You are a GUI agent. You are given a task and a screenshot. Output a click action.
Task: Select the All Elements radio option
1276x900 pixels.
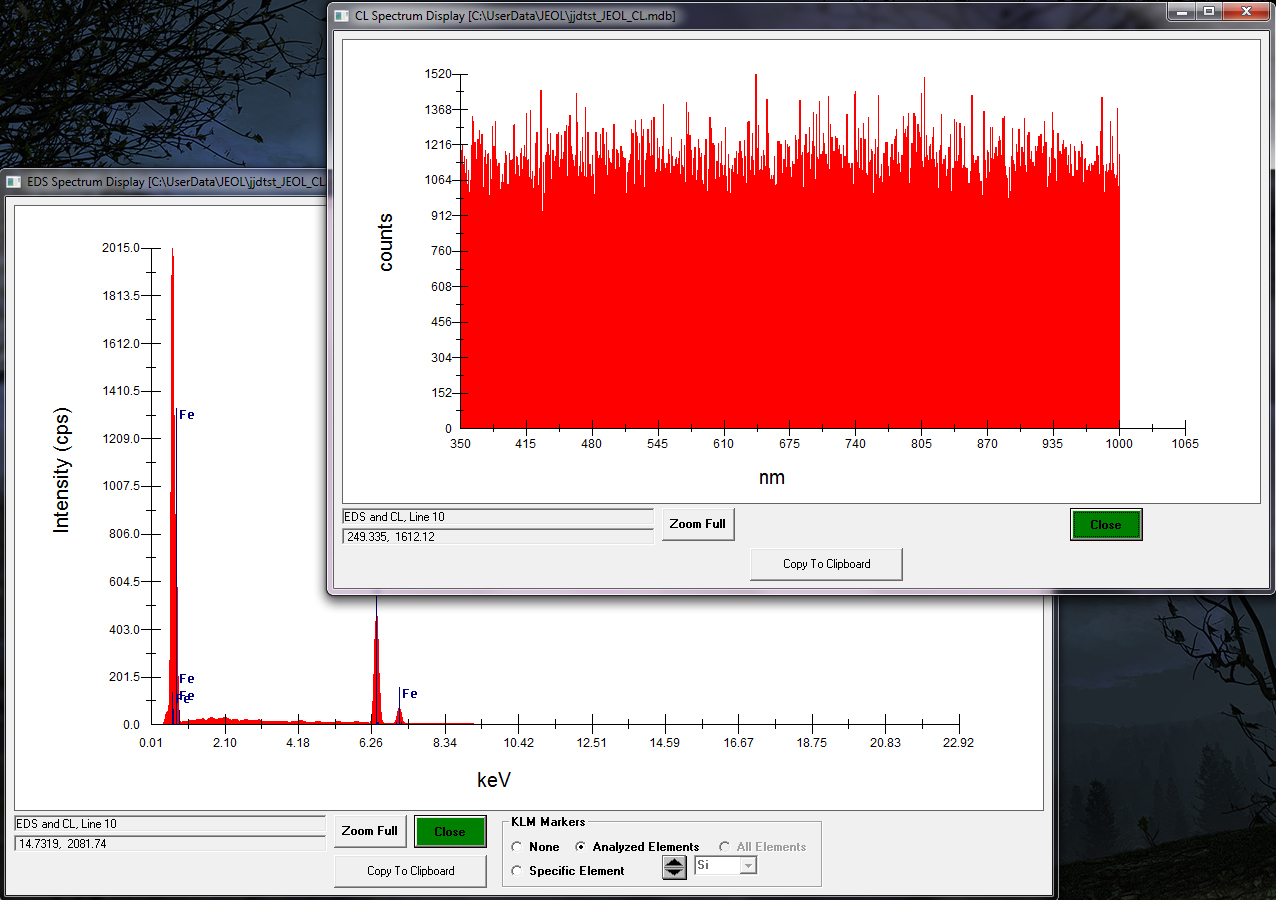pos(725,847)
